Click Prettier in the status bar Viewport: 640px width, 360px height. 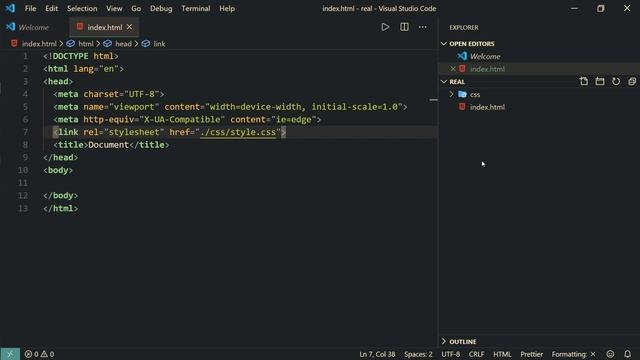tap(531, 354)
